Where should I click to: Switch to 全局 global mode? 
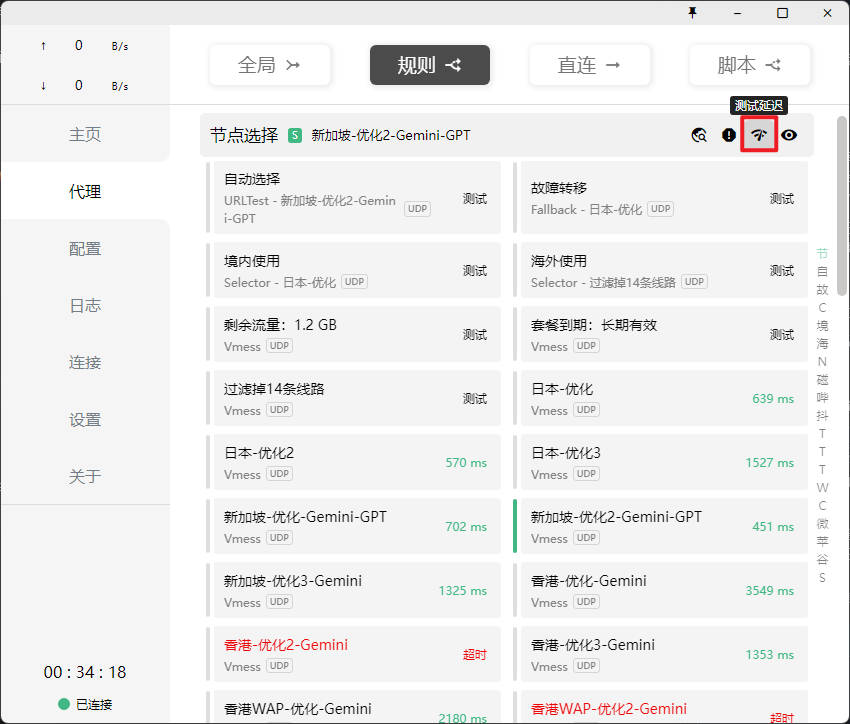pyautogui.click(x=269, y=65)
